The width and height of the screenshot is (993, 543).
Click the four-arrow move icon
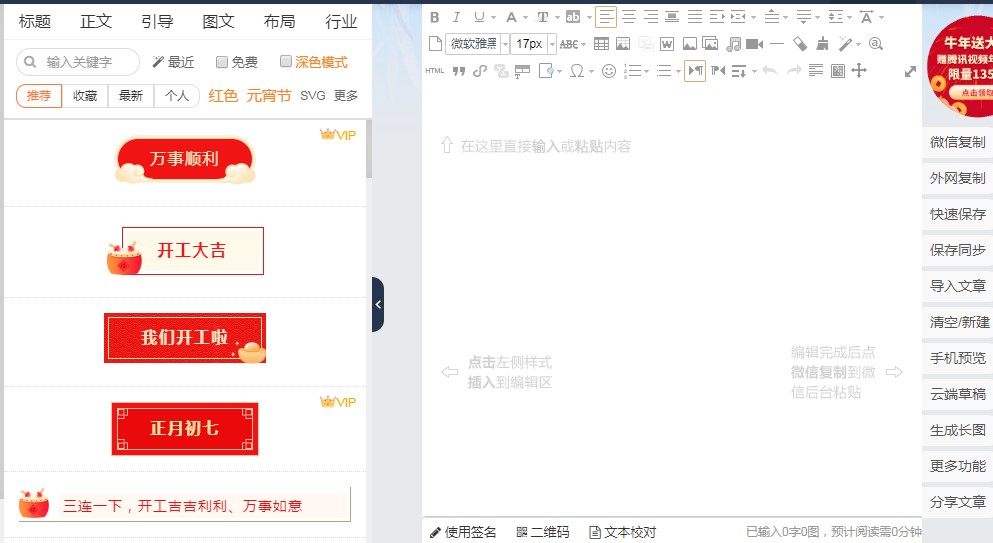pyautogui.click(x=859, y=70)
